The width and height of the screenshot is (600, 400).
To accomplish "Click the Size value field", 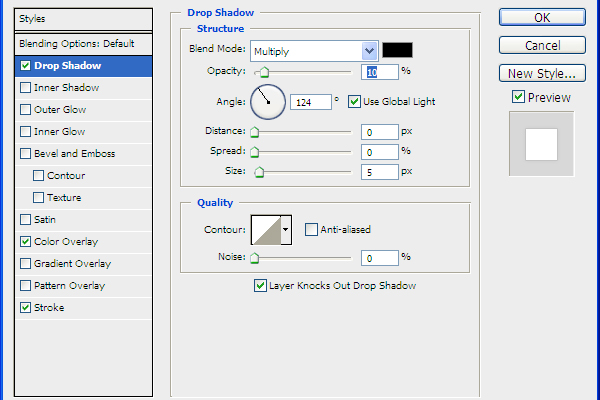I will point(380,172).
